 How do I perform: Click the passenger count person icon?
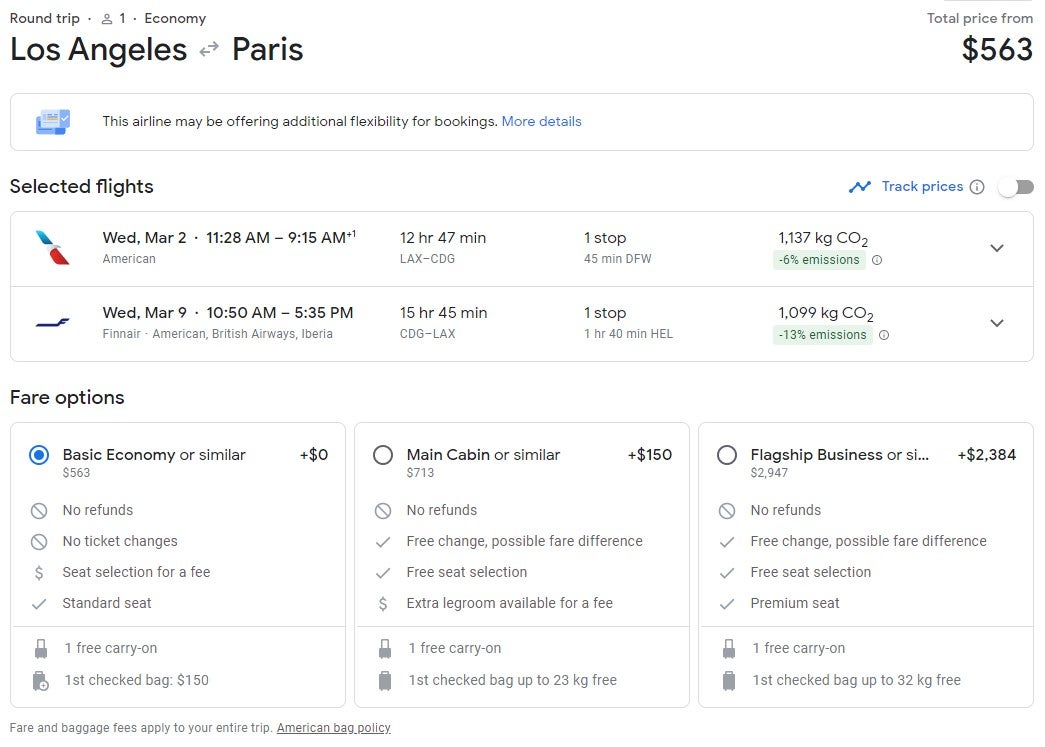click(x=107, y=19)
